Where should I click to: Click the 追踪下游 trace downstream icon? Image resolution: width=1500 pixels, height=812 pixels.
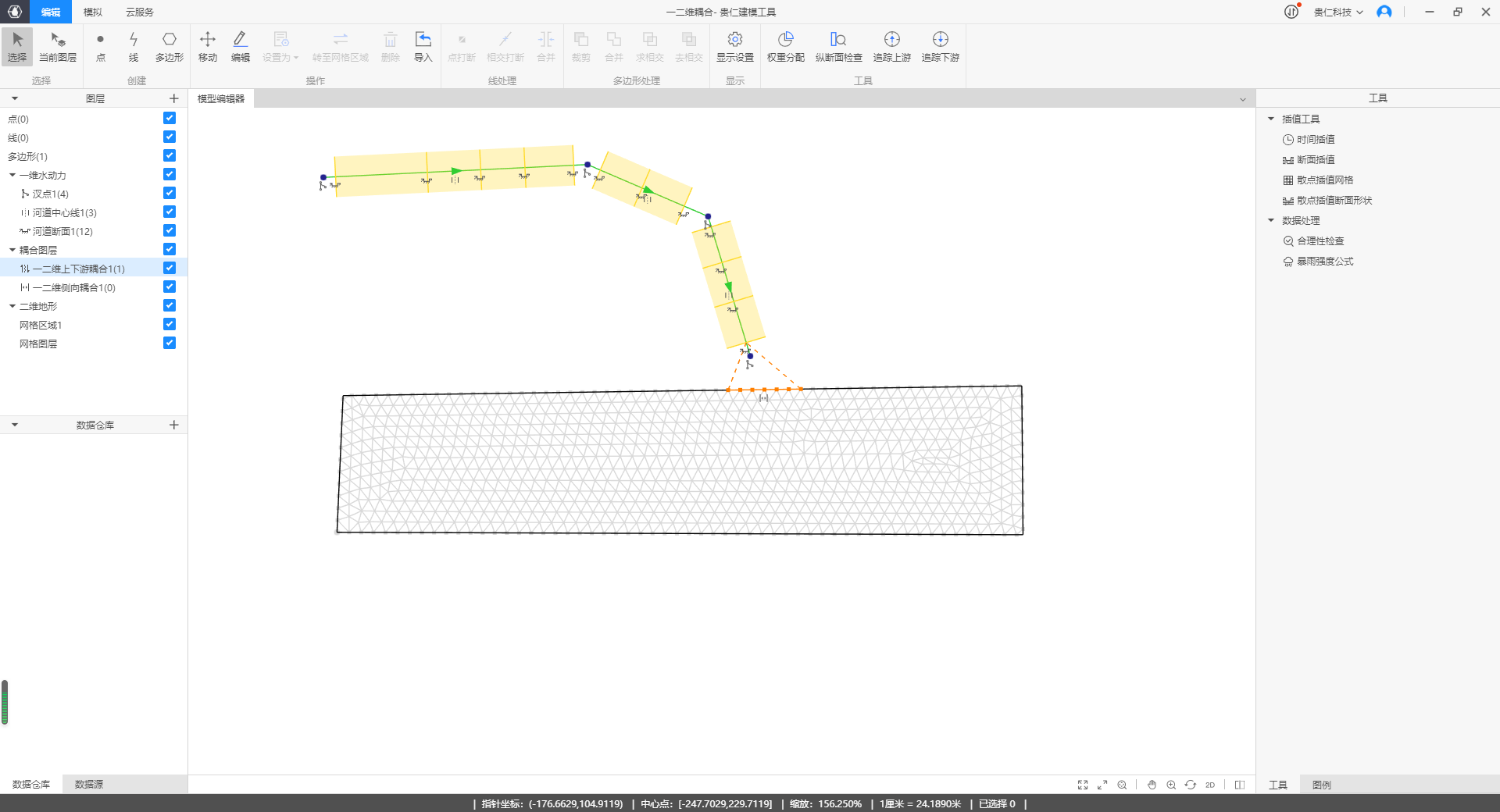(x=940, y=46)
